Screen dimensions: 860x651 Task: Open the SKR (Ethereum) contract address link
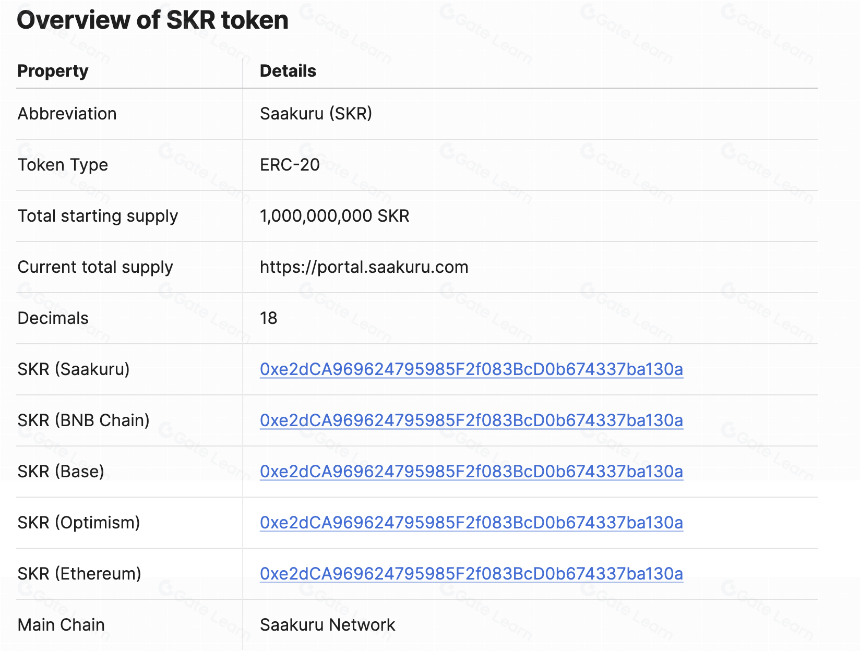[x=471, y=573]
